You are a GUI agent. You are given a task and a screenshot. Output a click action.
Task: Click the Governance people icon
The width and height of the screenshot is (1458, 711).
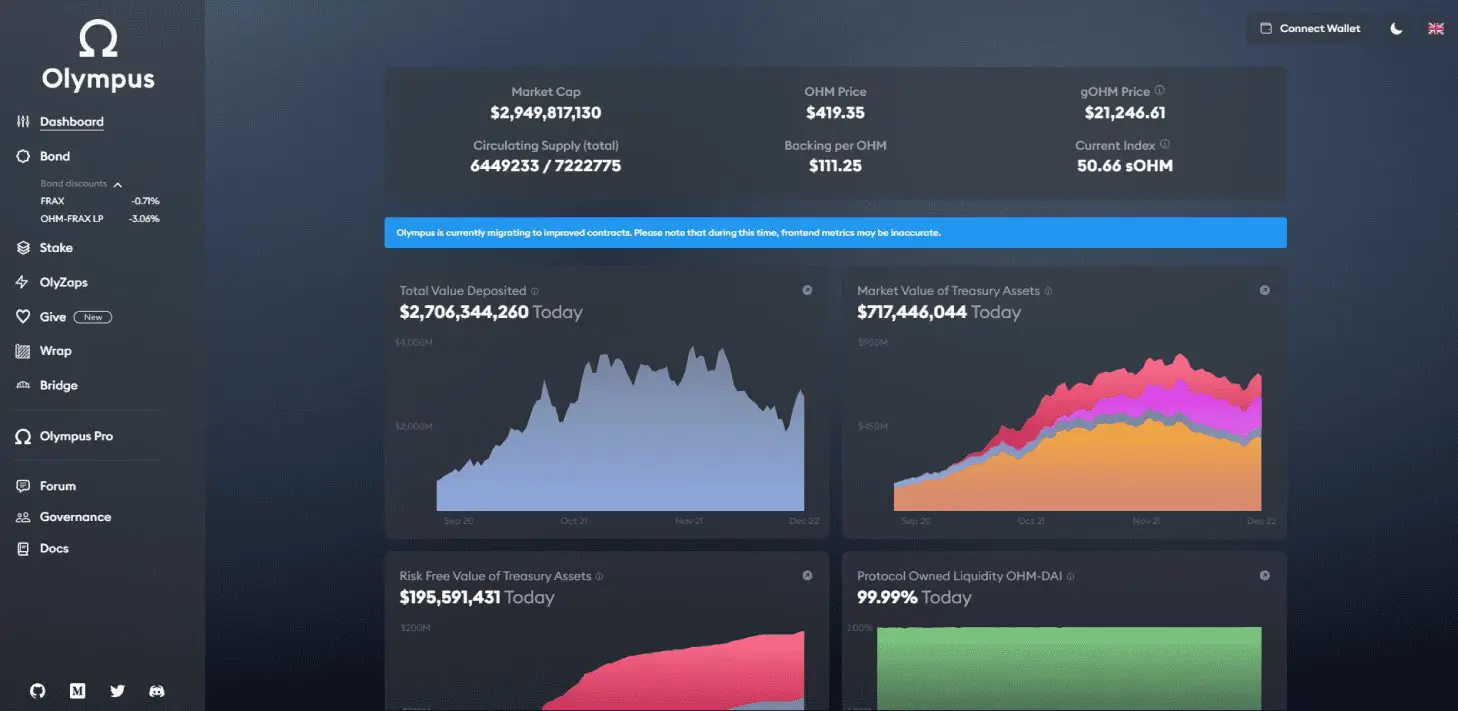(x=23, y=517)
